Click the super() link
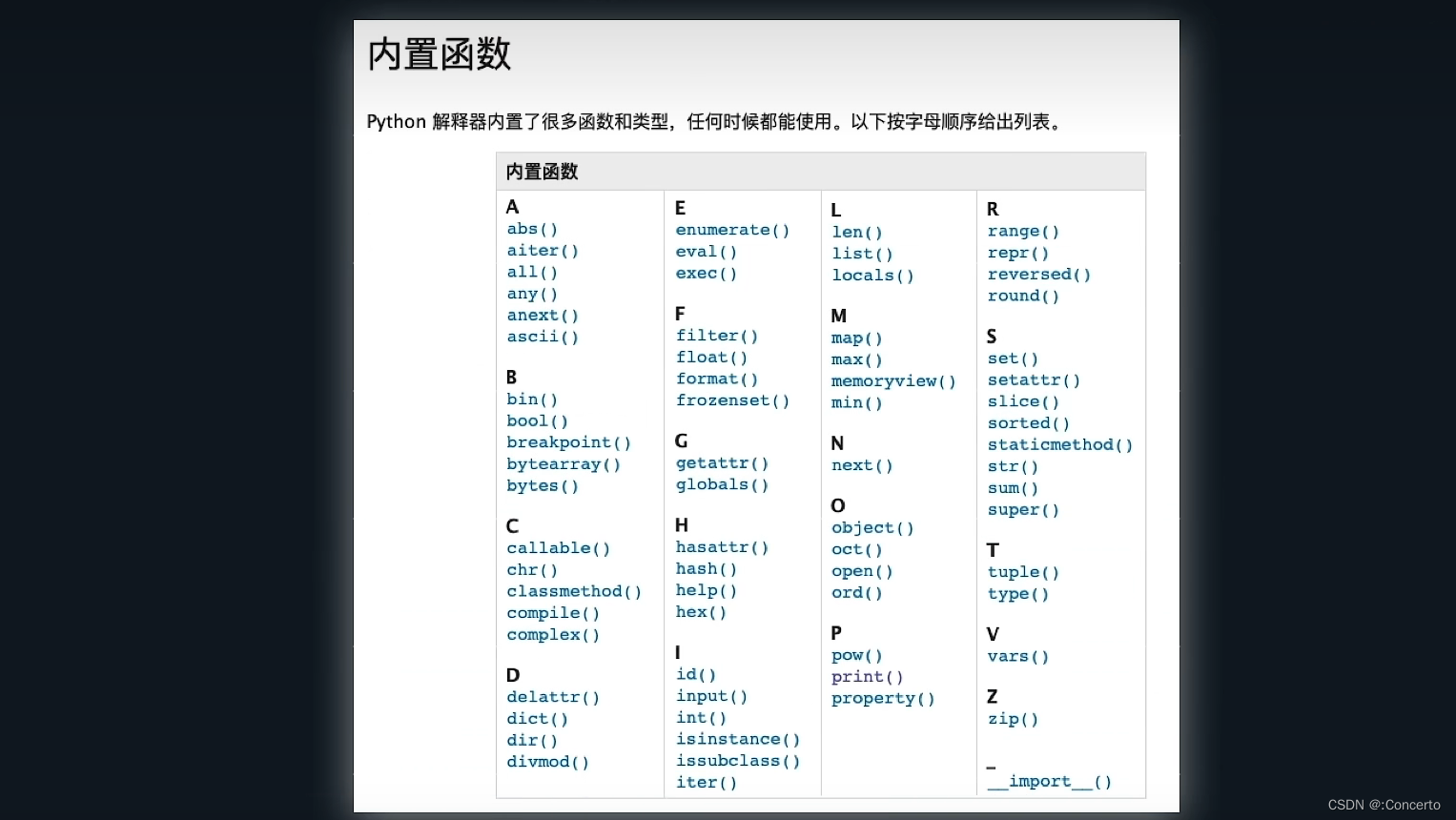Screen dimensions: 1456x820 [x=1024, y=510]
